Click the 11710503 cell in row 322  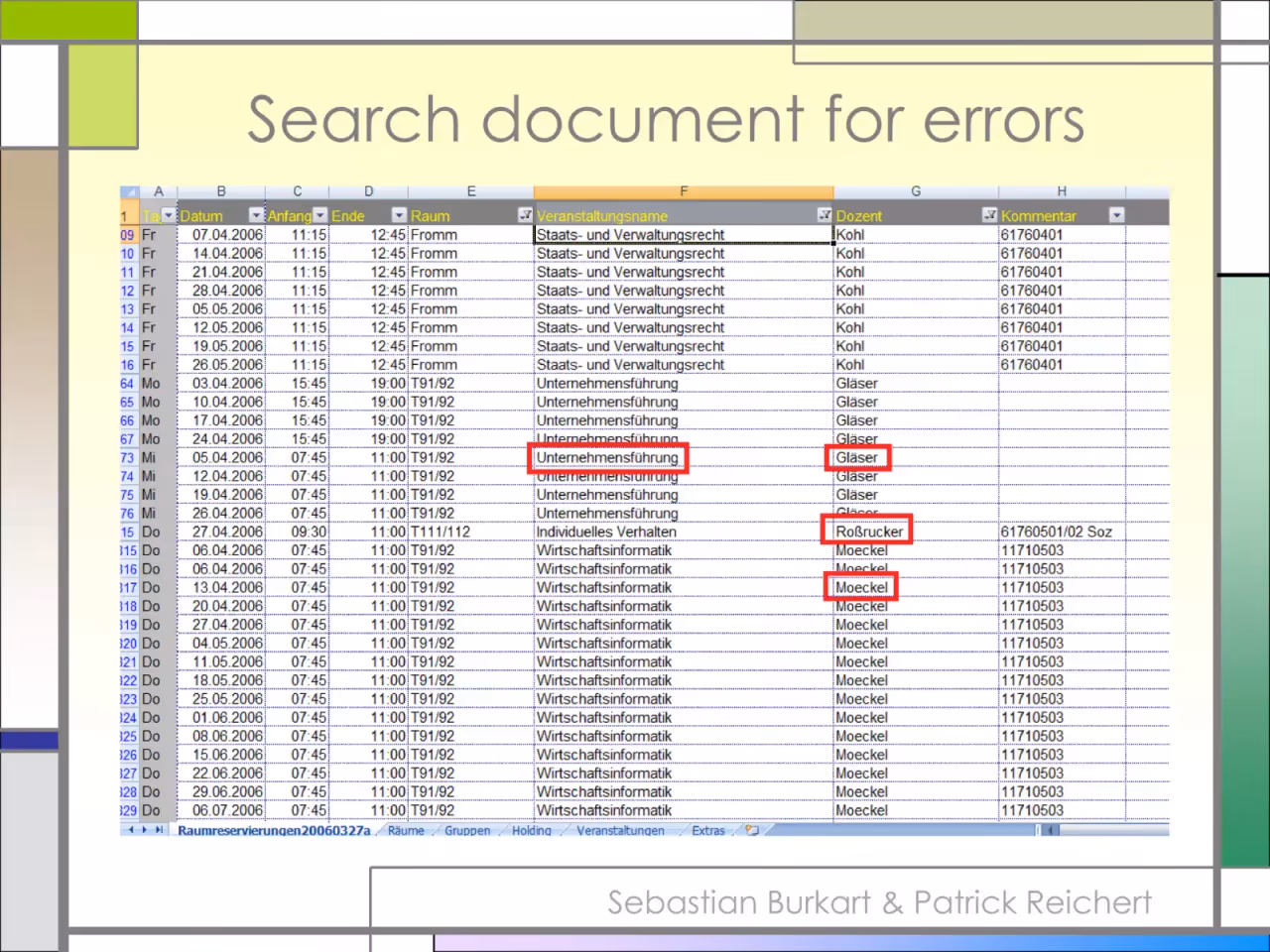(x=1062, y=681)
